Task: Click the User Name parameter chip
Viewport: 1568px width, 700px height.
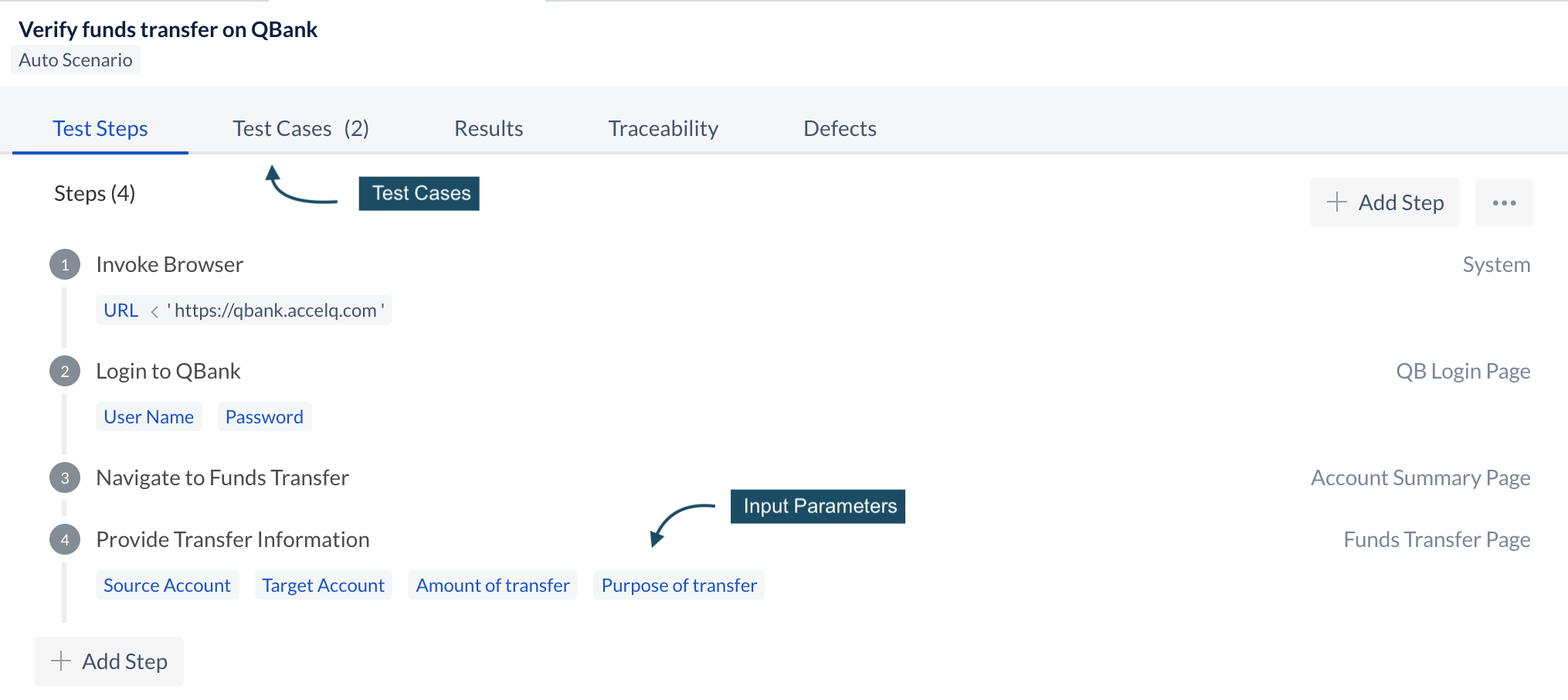Action: point(149,416)
